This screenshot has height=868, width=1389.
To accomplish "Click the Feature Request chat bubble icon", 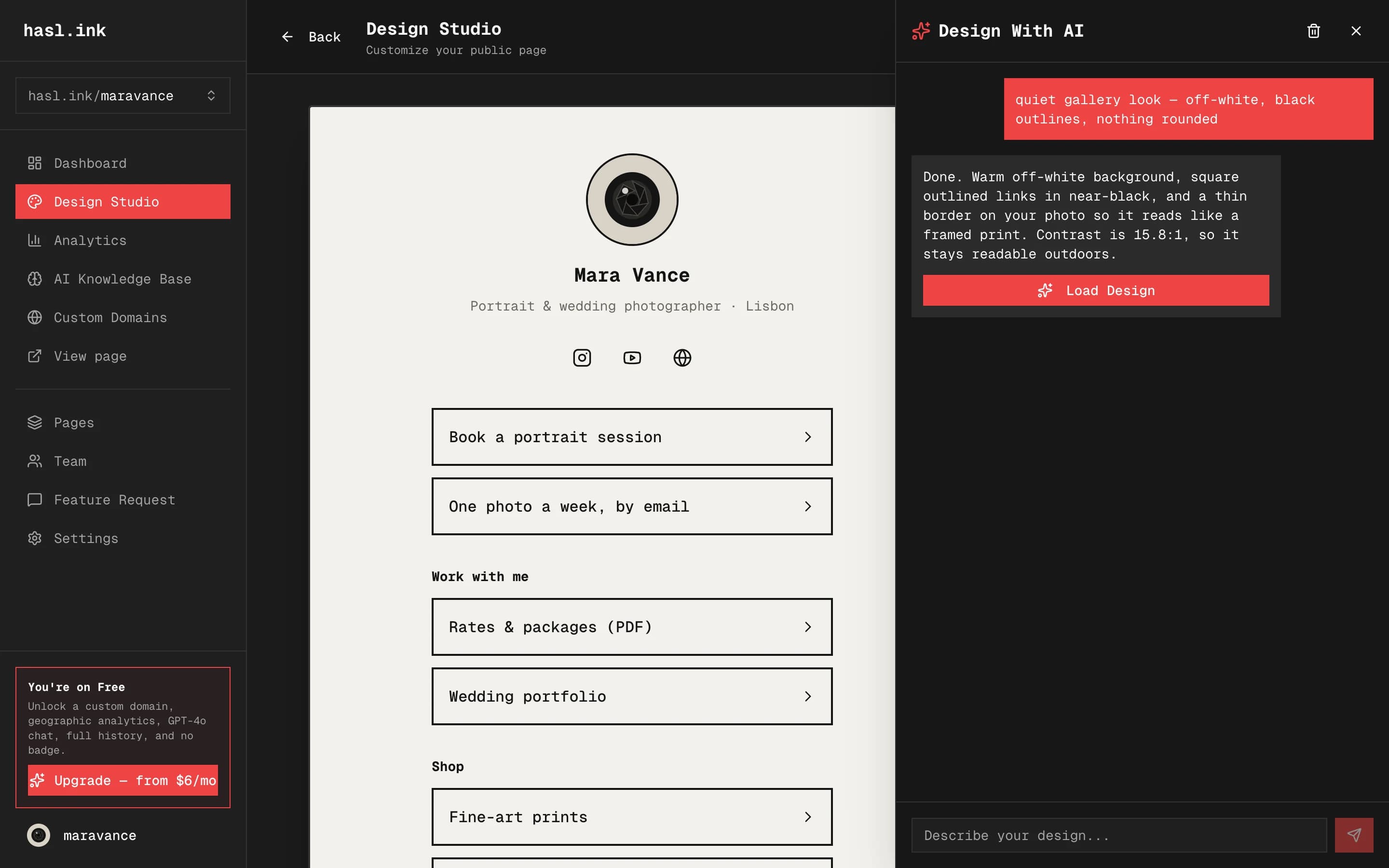I will click(34, 500).
